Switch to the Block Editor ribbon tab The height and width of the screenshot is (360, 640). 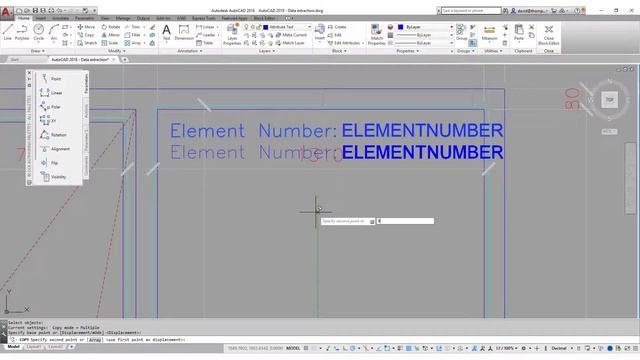264,18
